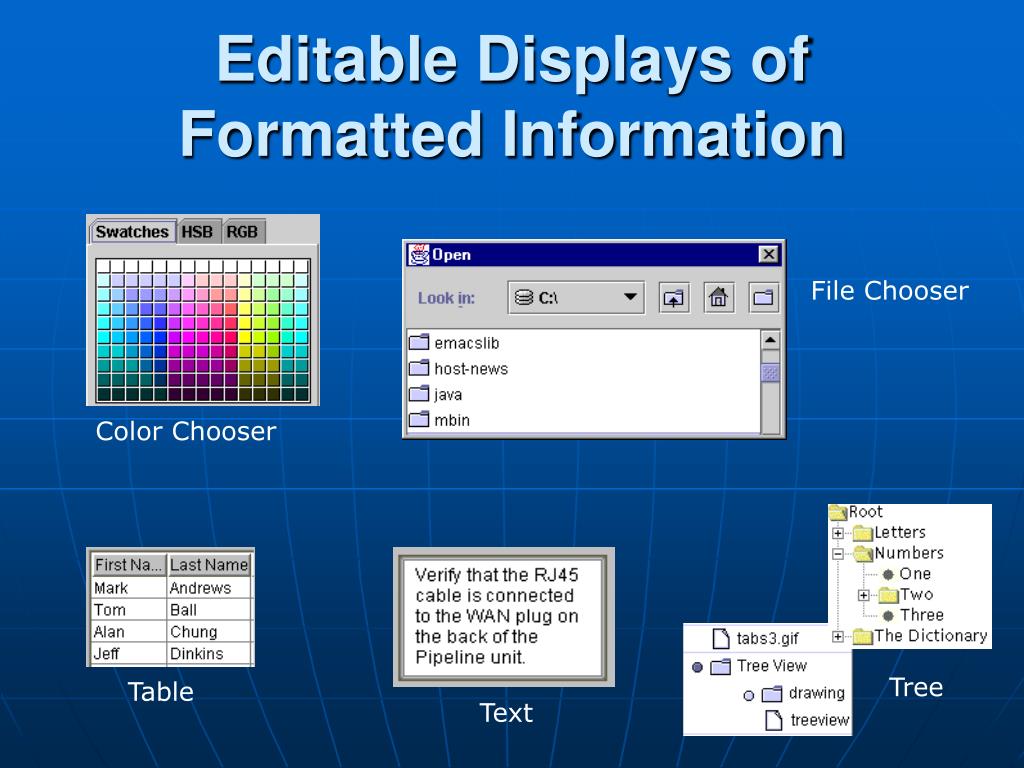Select the Root node in tree
The image size is (1024, 768).
pos(865,512)
